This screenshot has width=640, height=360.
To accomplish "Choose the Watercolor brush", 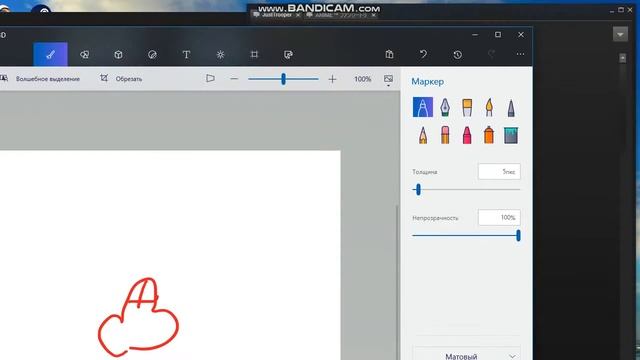I will pos(489,107).
